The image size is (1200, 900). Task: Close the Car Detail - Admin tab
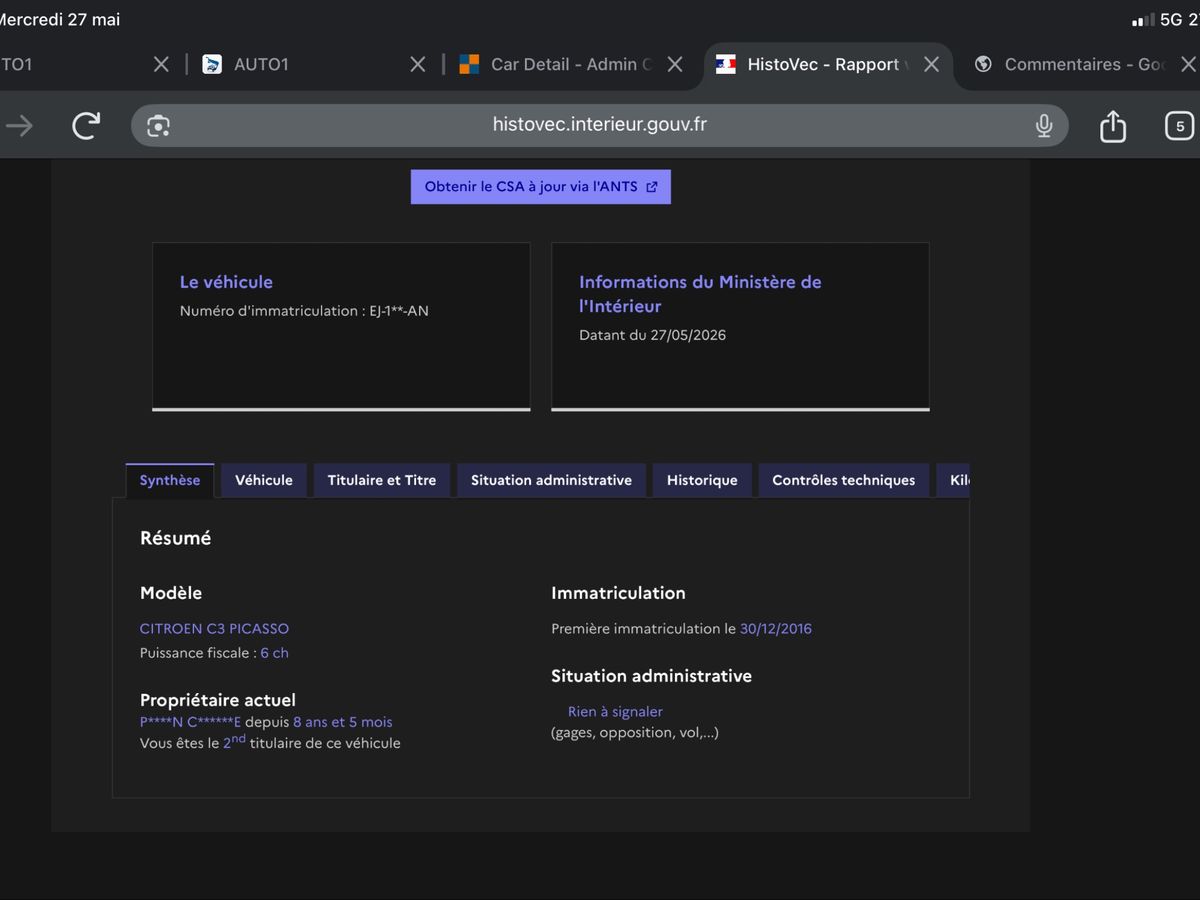point(675,64)
